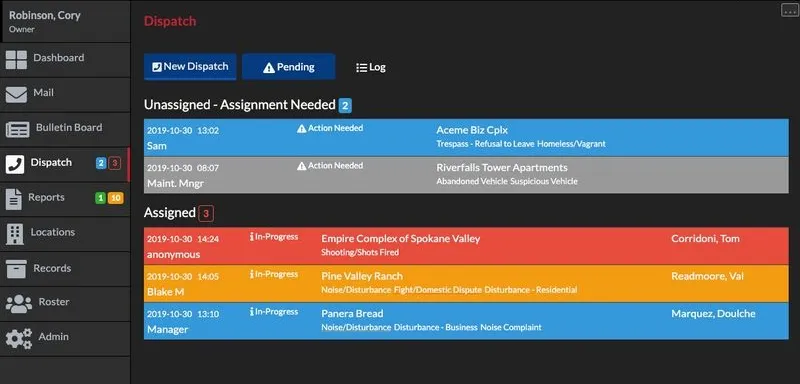Click Action Needed on Maint. Mngr row
Screen dimensions: 800x384
tap(330, 166)
